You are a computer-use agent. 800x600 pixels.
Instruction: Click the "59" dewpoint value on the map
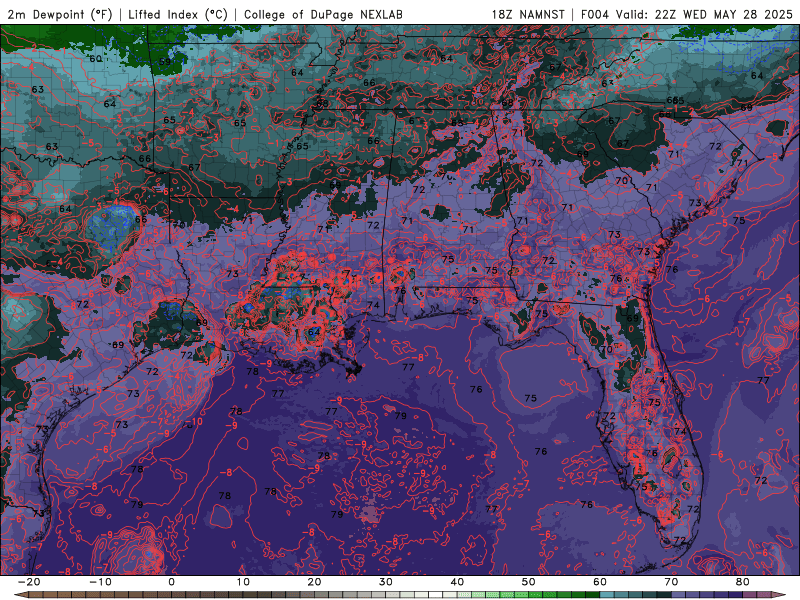(x=165, y=62)
